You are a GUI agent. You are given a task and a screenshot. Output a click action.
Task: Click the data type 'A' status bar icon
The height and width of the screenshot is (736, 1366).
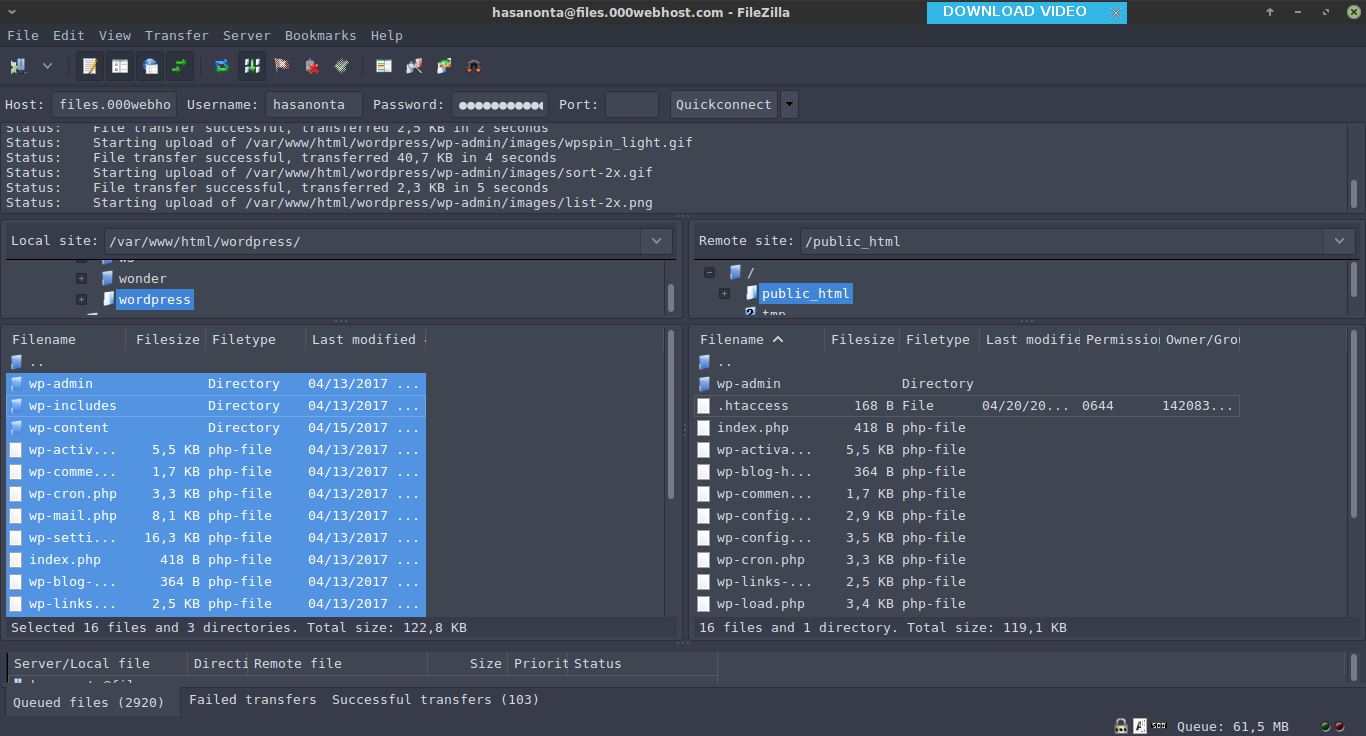(1140, 726)
